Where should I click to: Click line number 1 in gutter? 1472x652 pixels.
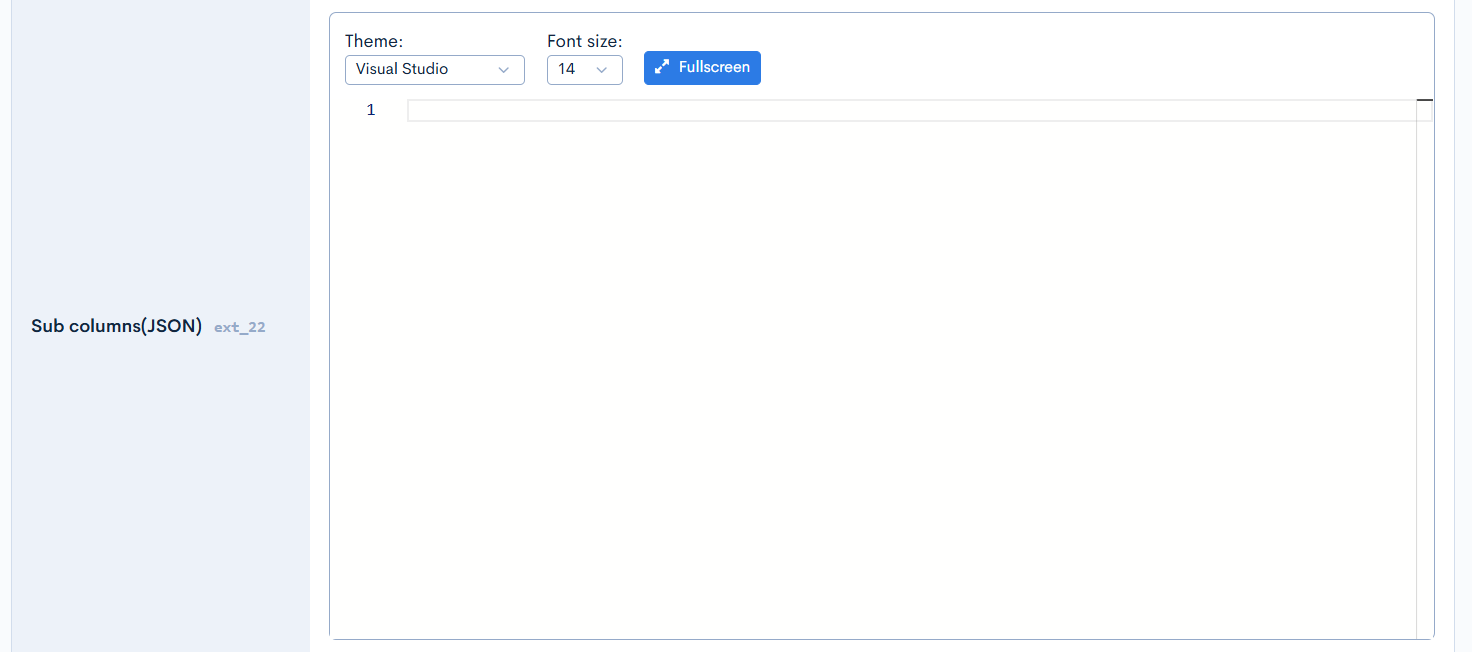coord(371,110)
